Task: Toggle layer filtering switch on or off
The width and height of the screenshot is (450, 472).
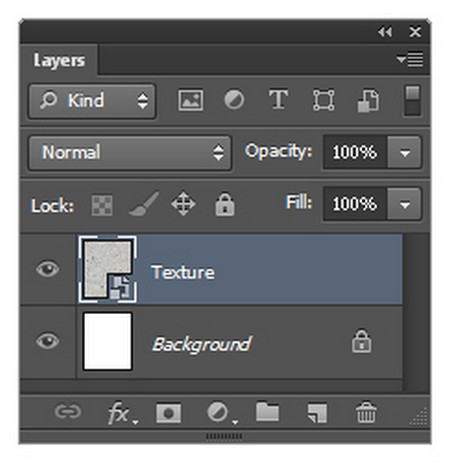Action: [412, 100]
